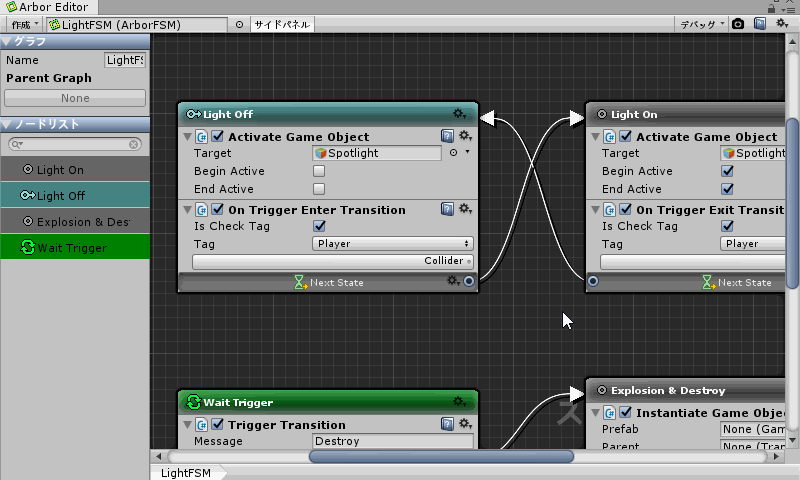Open object picker beside Spotlight target field
800x480 pixels.
click(x=453, y=153)
